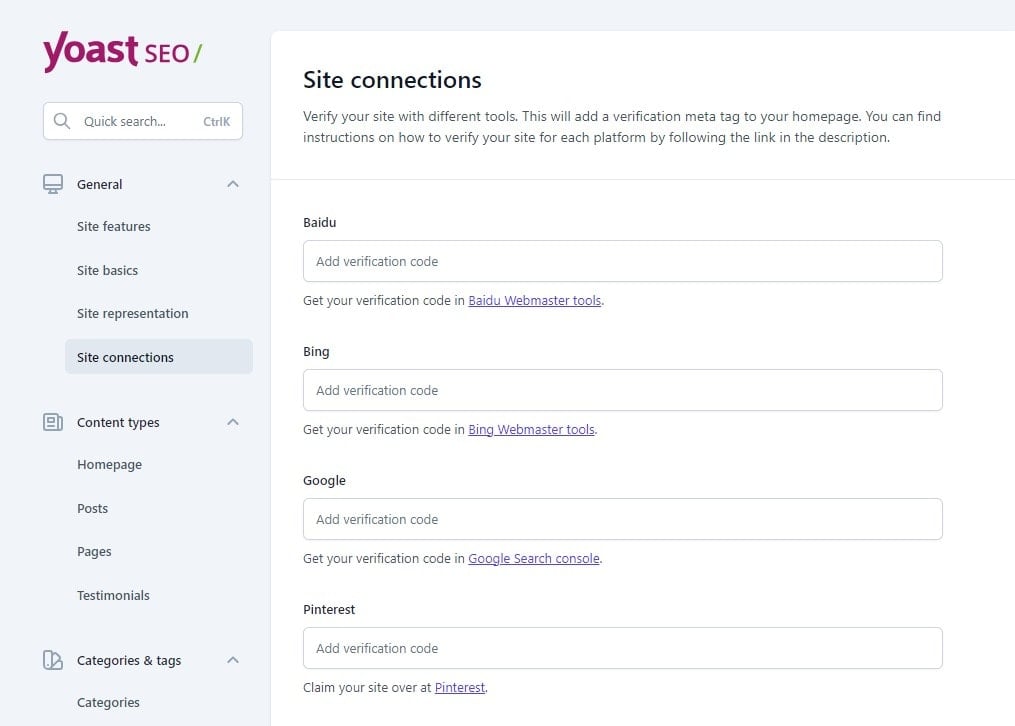This screenshot has width=1015, height=726.
Task: Click the CtrlK shortcut hint
Action: point(216,122)
